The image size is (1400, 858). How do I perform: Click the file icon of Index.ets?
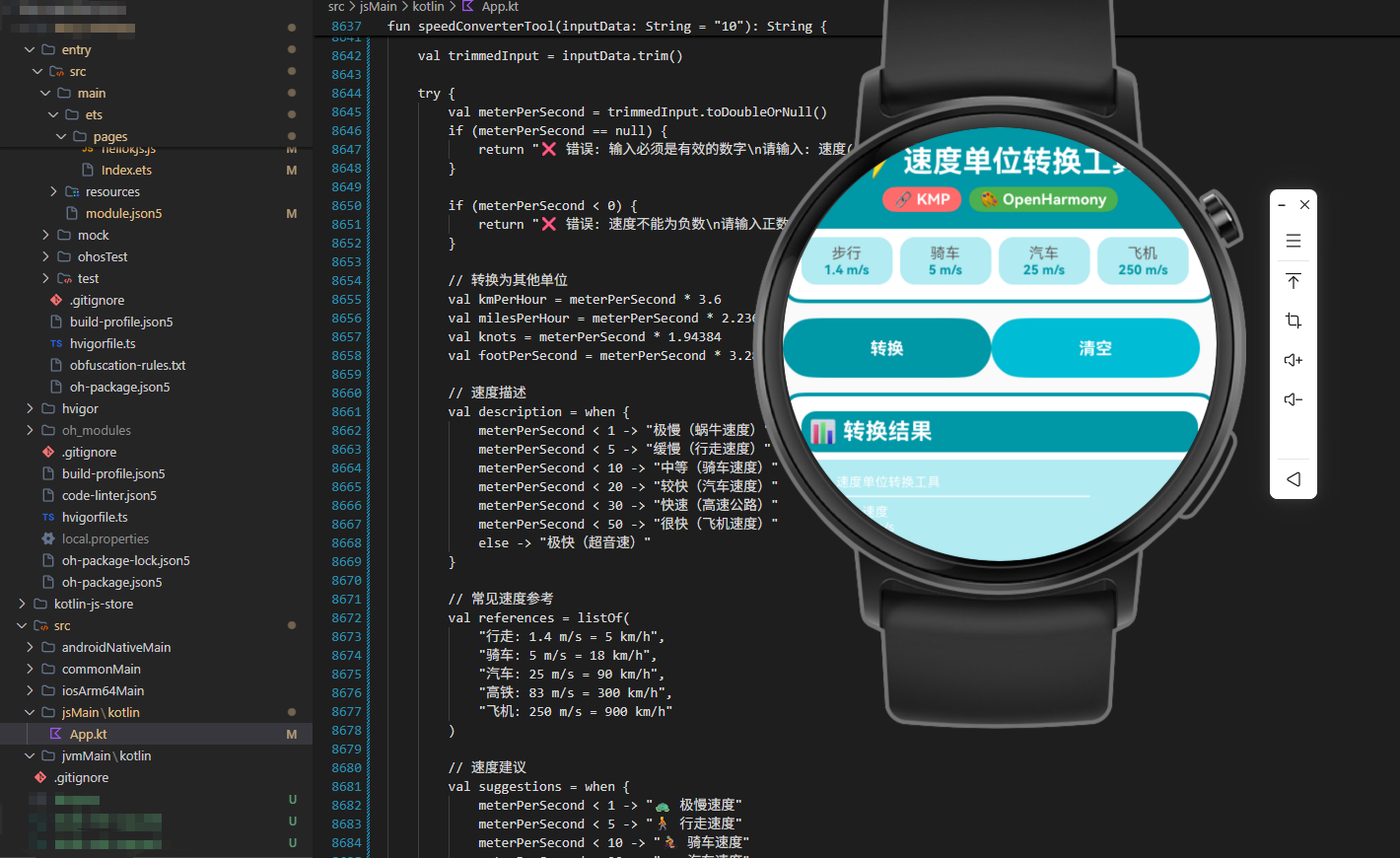point(88,170)
